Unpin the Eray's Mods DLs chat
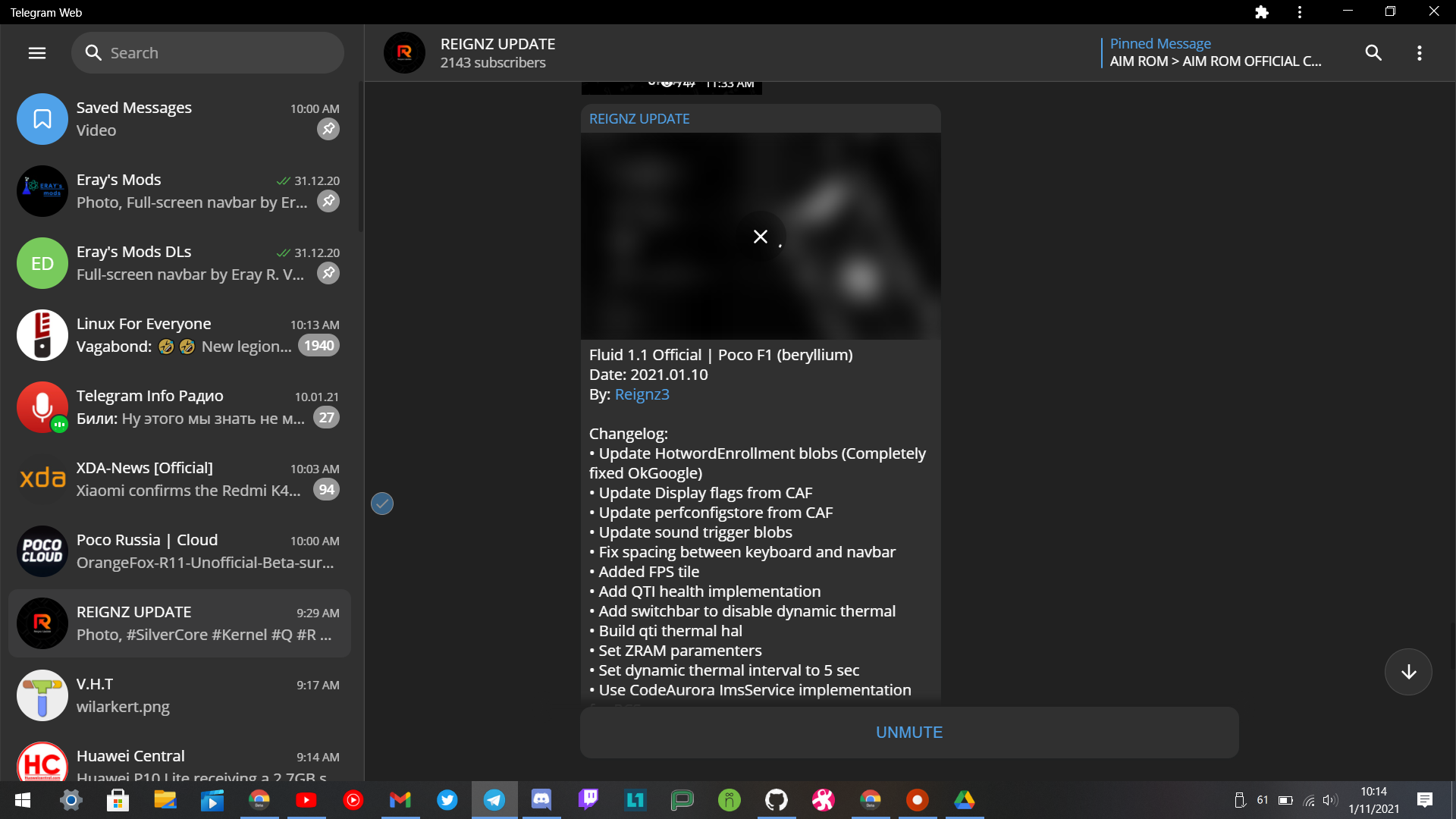 pyautogui.click(x=328, y=273)
